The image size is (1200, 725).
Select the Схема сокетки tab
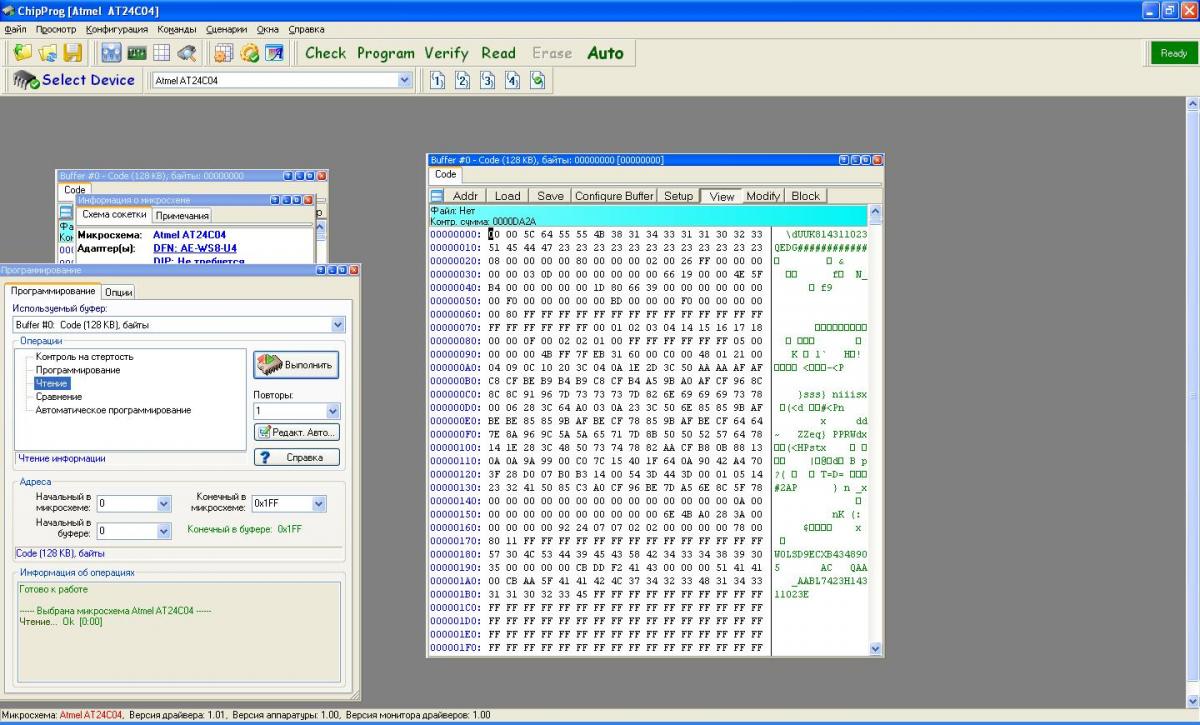coord(114,214)
